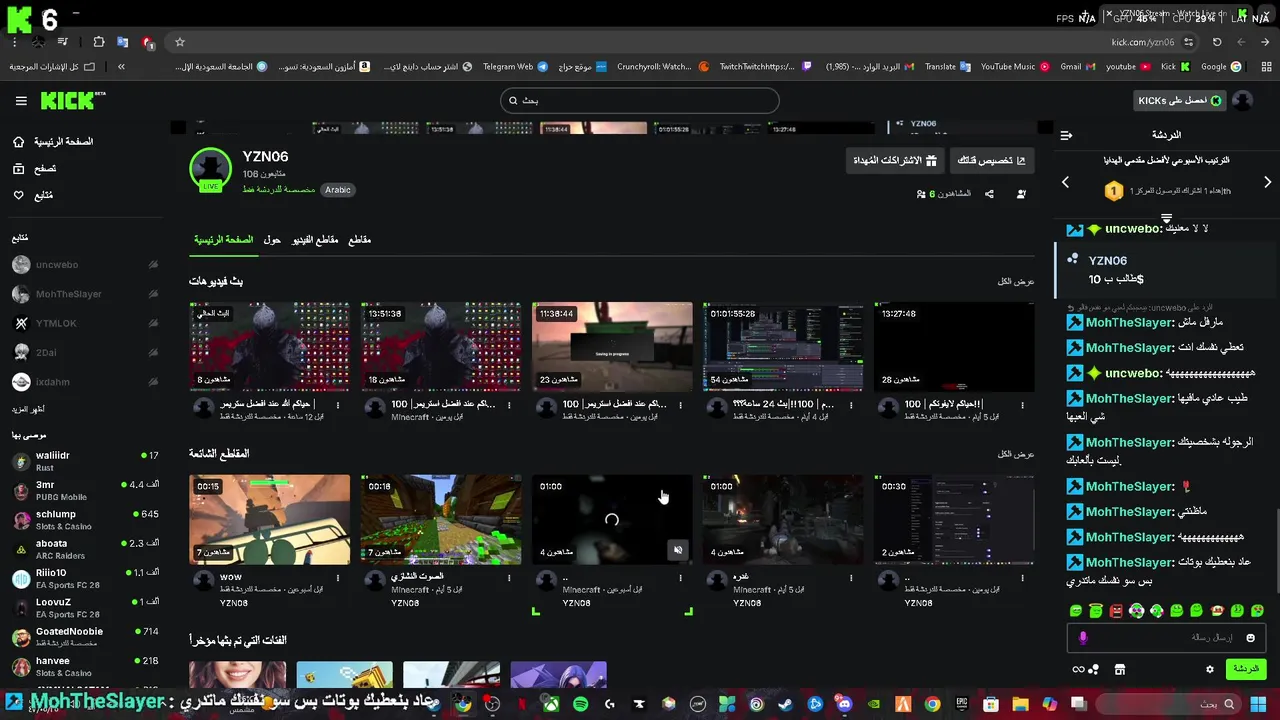Switch to the Videos channel tab
Screen dimensions: 1280x720
click(315, 240)
